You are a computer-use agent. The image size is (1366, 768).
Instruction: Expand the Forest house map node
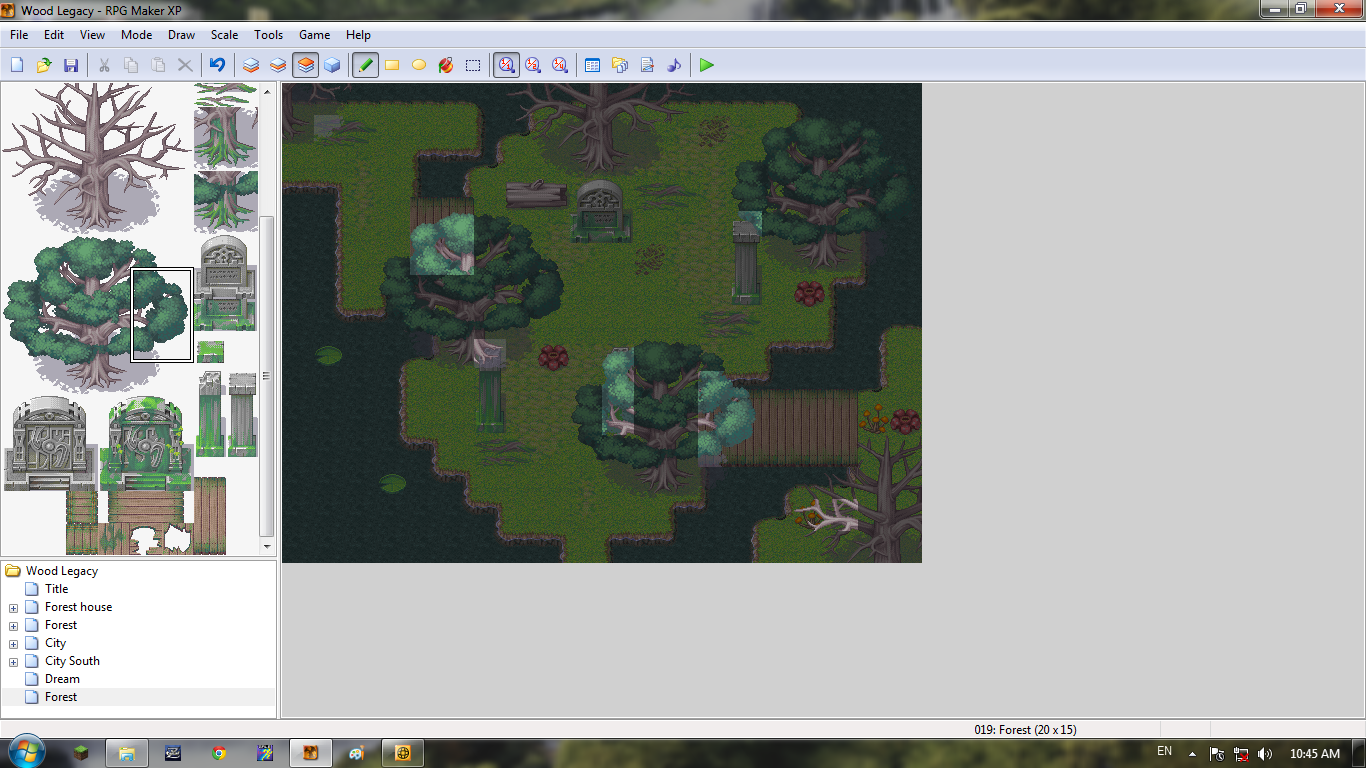click(12, 607)
